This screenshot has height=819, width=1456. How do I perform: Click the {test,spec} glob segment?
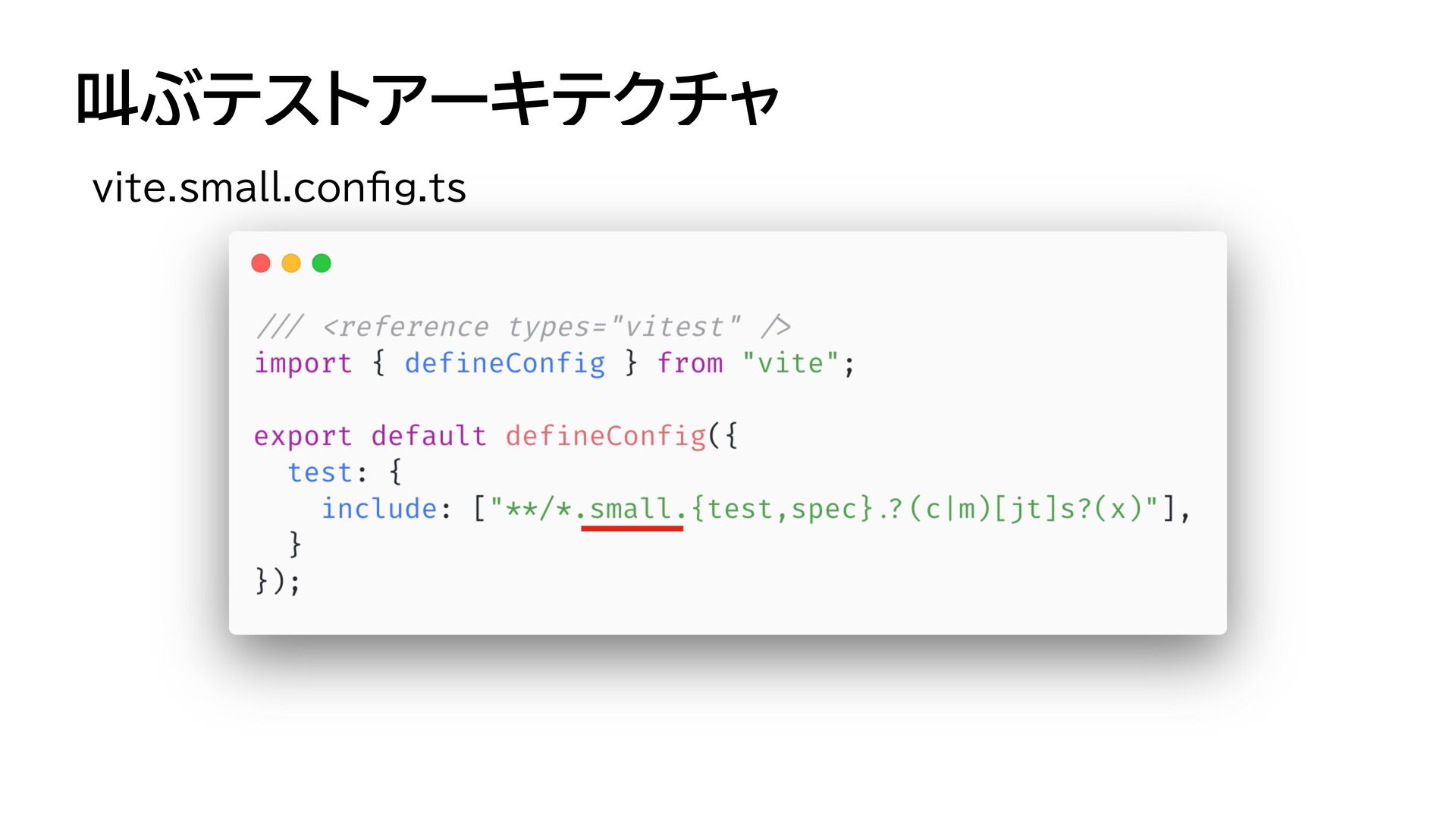click(783, 509)
